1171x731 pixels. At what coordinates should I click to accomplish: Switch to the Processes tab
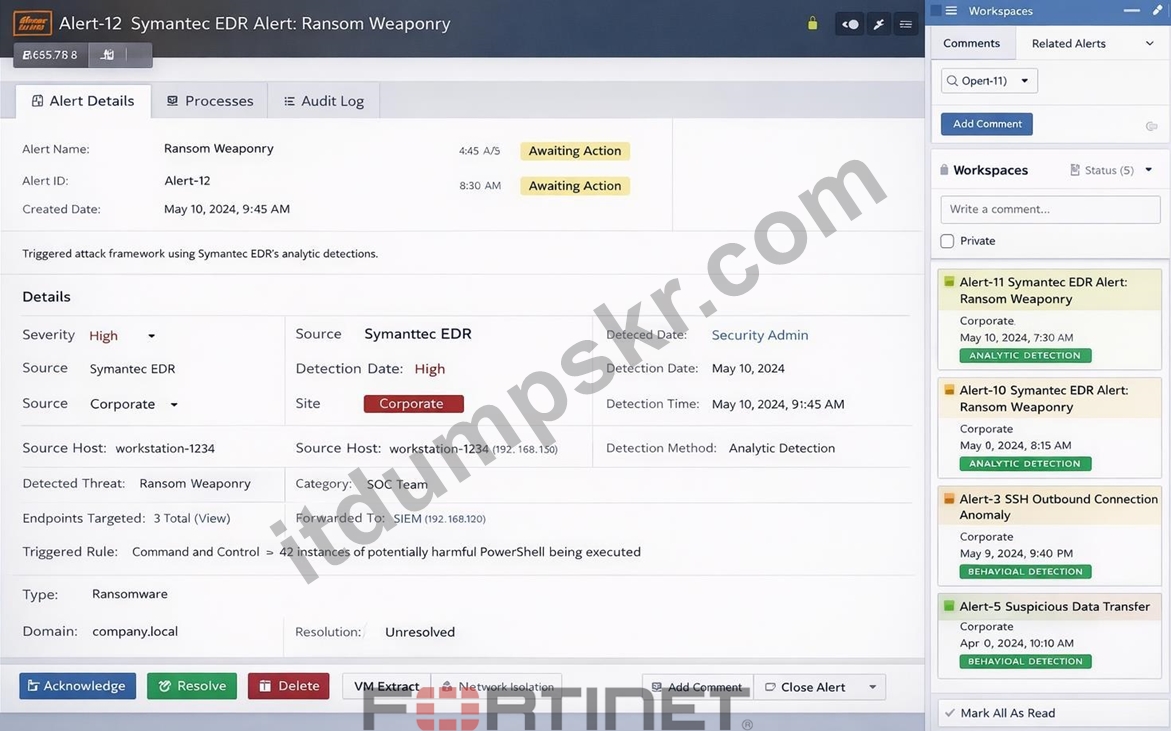click(x=210, y=101)
